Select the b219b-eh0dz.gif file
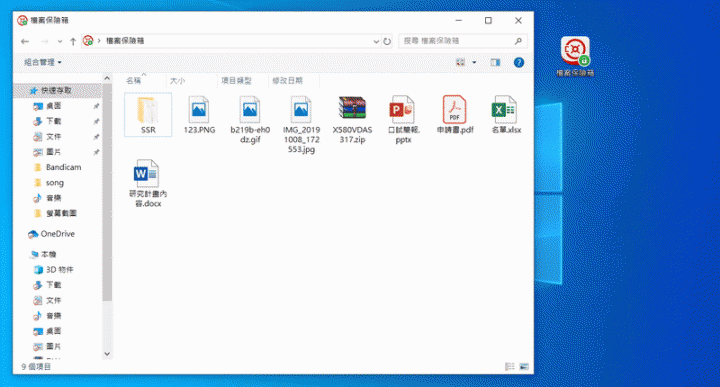The image size is (720, 387). pos(250,119)
